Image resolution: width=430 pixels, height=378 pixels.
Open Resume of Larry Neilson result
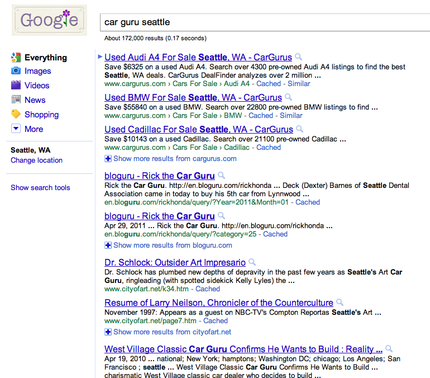(x=219, y=303)
